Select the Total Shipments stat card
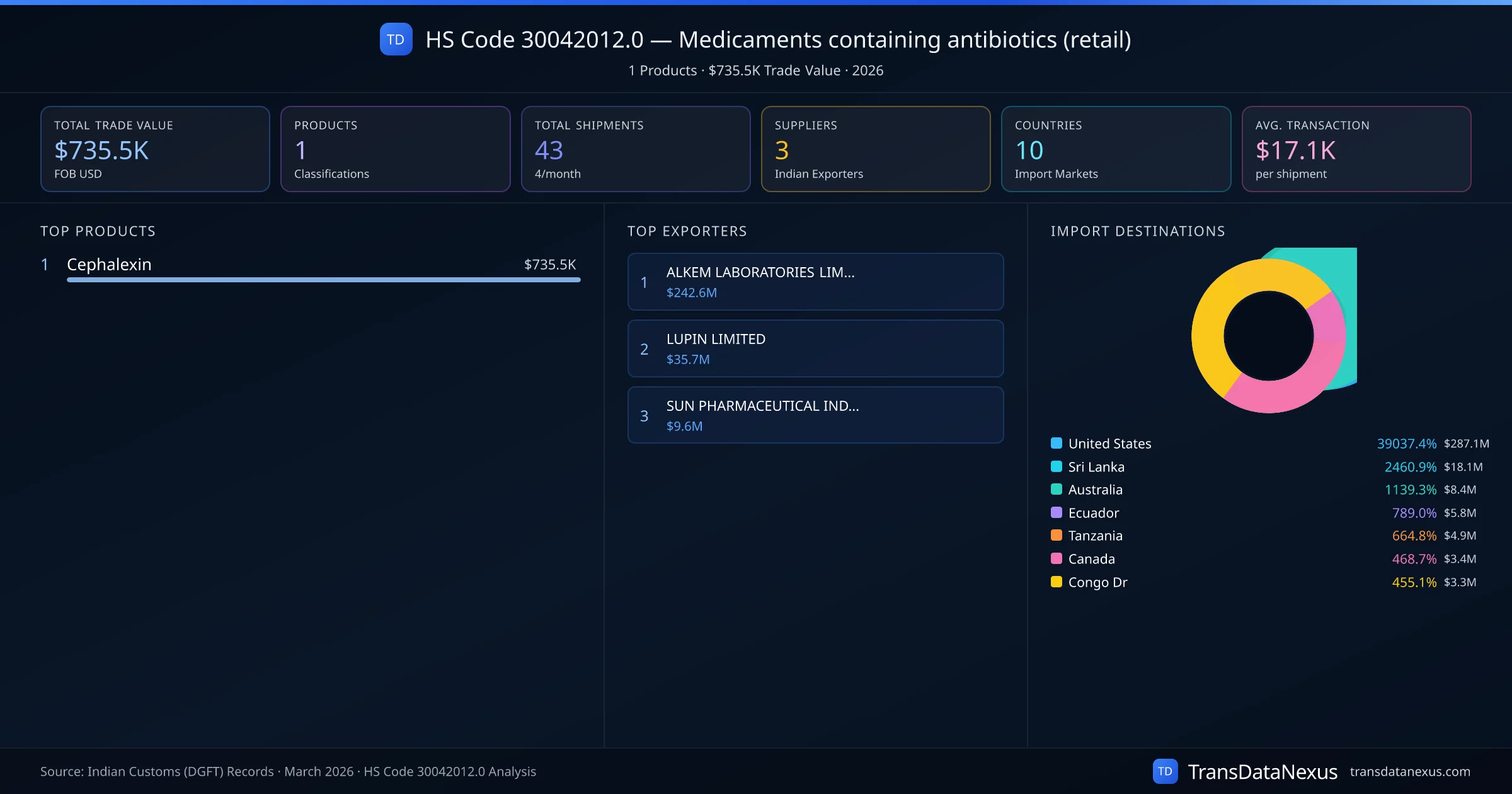1512x794 pixels. pyautogui.click(x=635, y=149)
